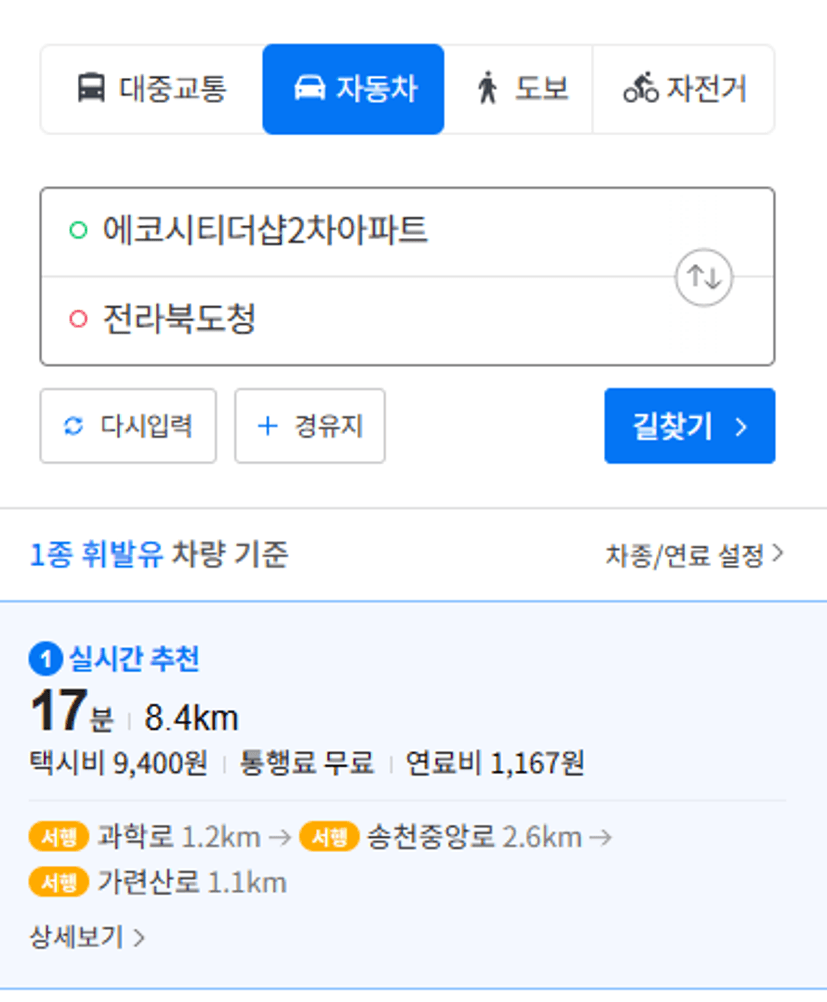The width and height of the screenshot is (827, 1002).
Task: Add a waypoint with 경유지 button
Action: pyautogui.click(x=310, y=426)
